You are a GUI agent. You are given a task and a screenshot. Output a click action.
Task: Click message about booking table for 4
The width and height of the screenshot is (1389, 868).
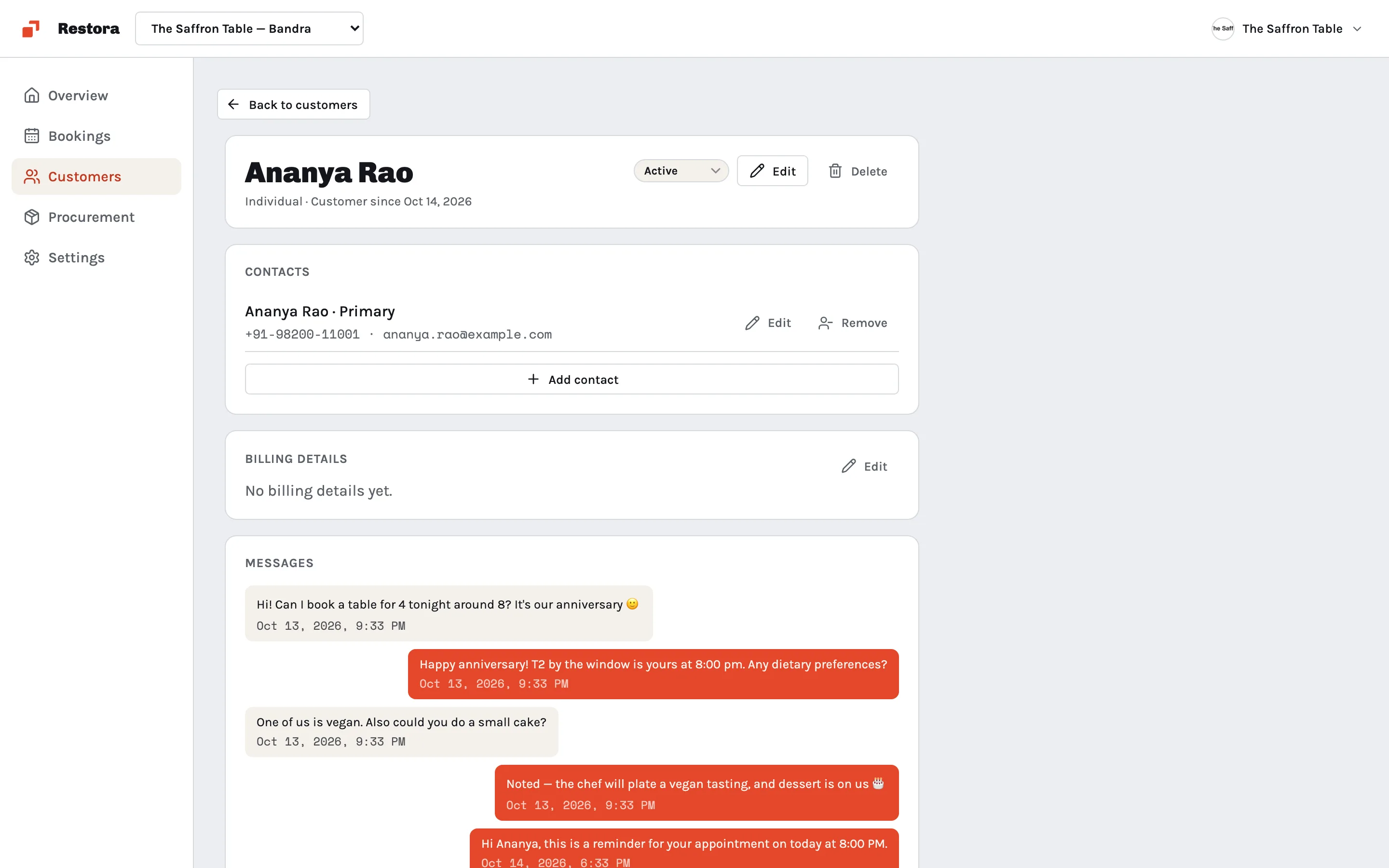[449, 614]
